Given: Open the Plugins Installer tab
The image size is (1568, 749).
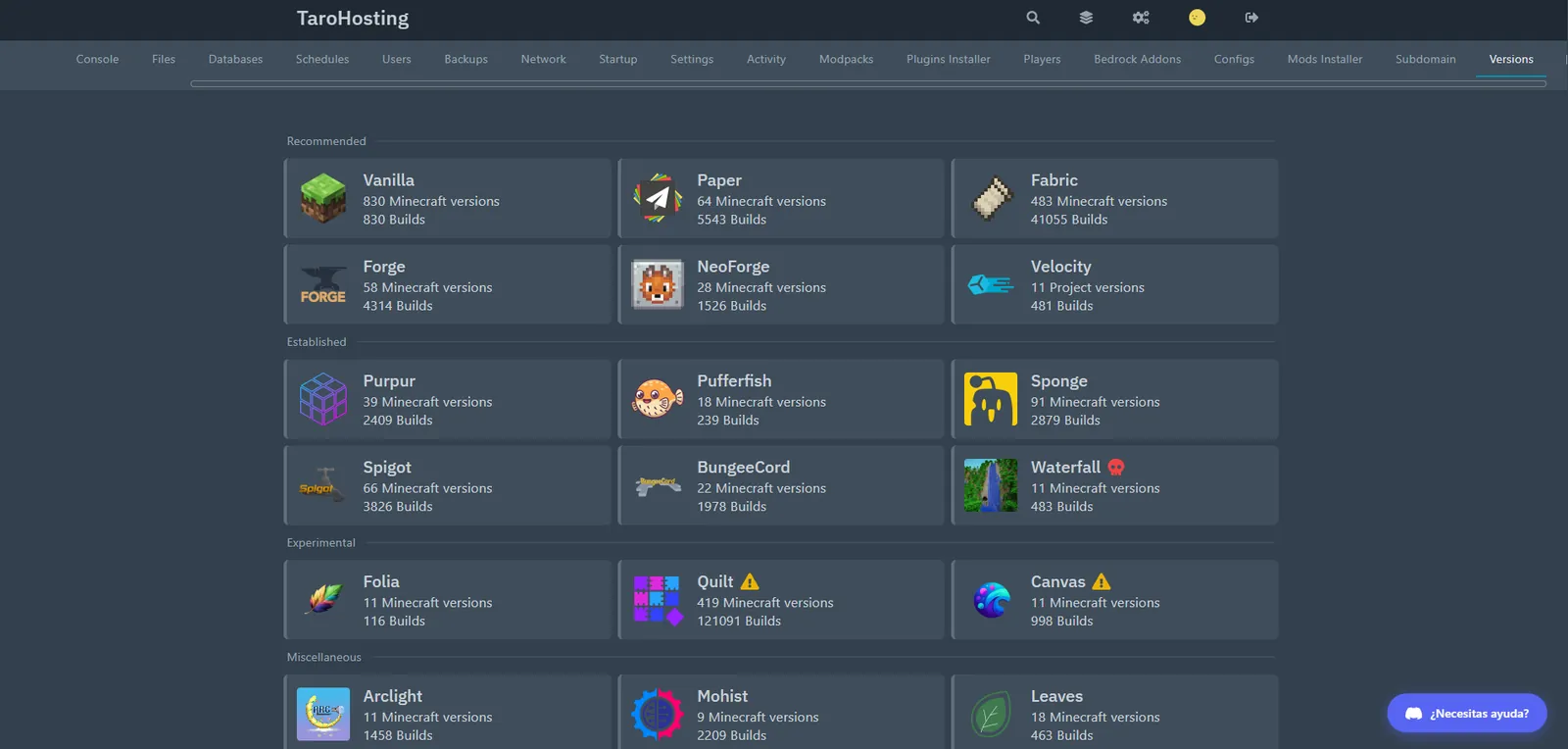Looking at the screenshot, I should [x=948, y=59].
